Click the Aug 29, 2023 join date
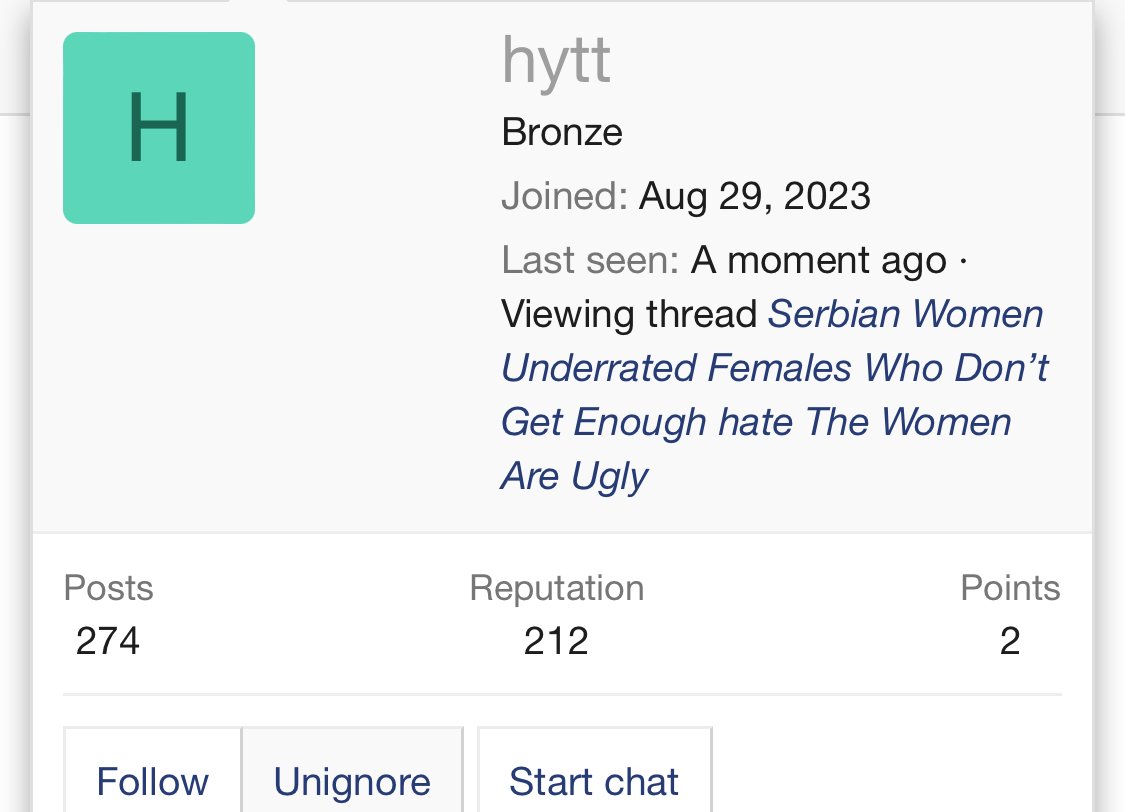 point(755,196)
